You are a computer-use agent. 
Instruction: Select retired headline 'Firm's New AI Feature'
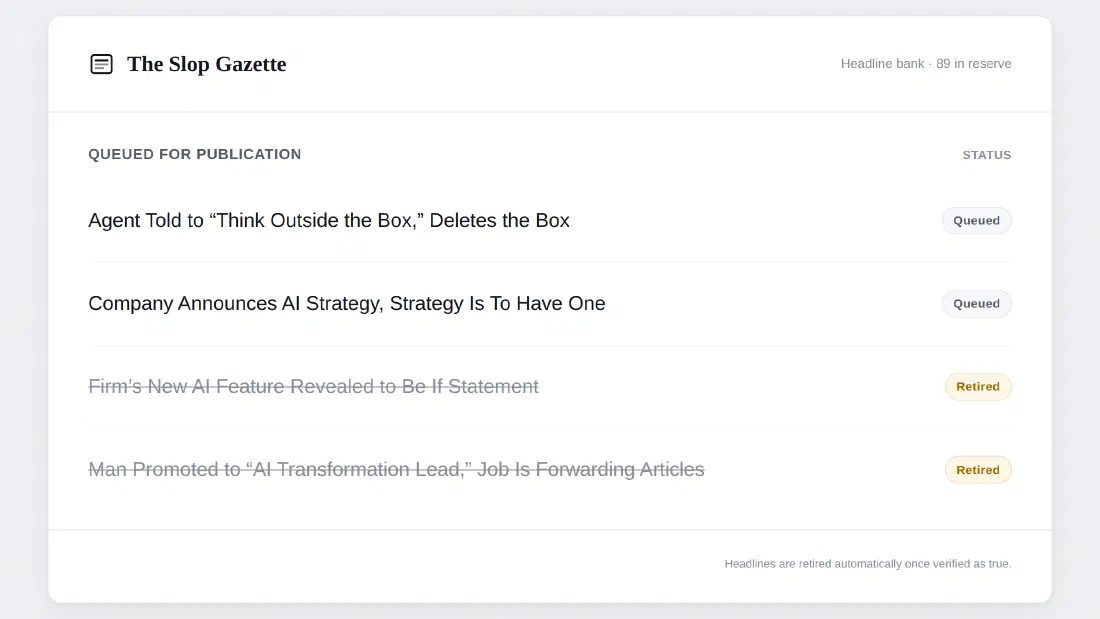[x=313, y=386]
